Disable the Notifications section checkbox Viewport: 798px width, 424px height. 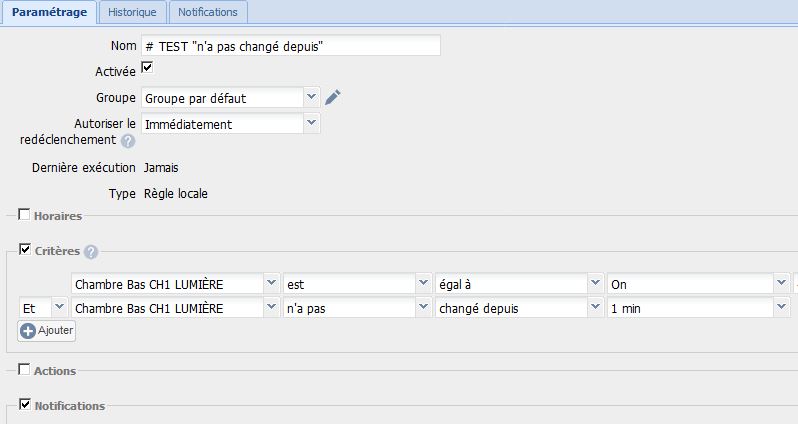[x=24, y=405]
